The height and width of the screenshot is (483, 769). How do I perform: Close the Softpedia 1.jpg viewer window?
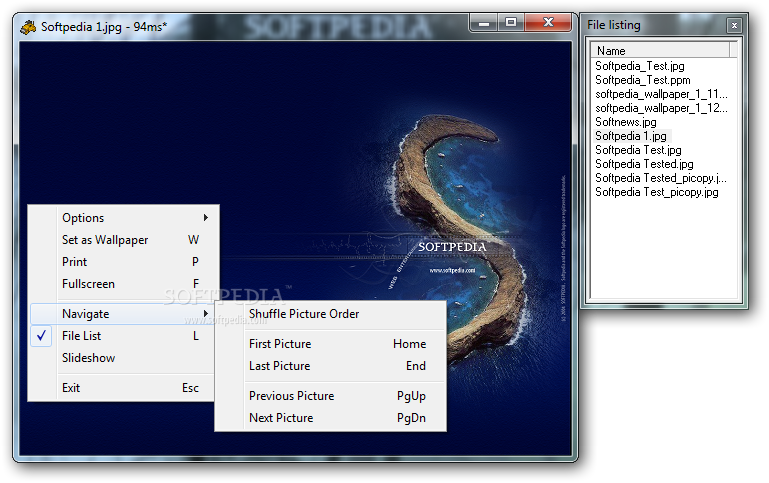[548, 23]
